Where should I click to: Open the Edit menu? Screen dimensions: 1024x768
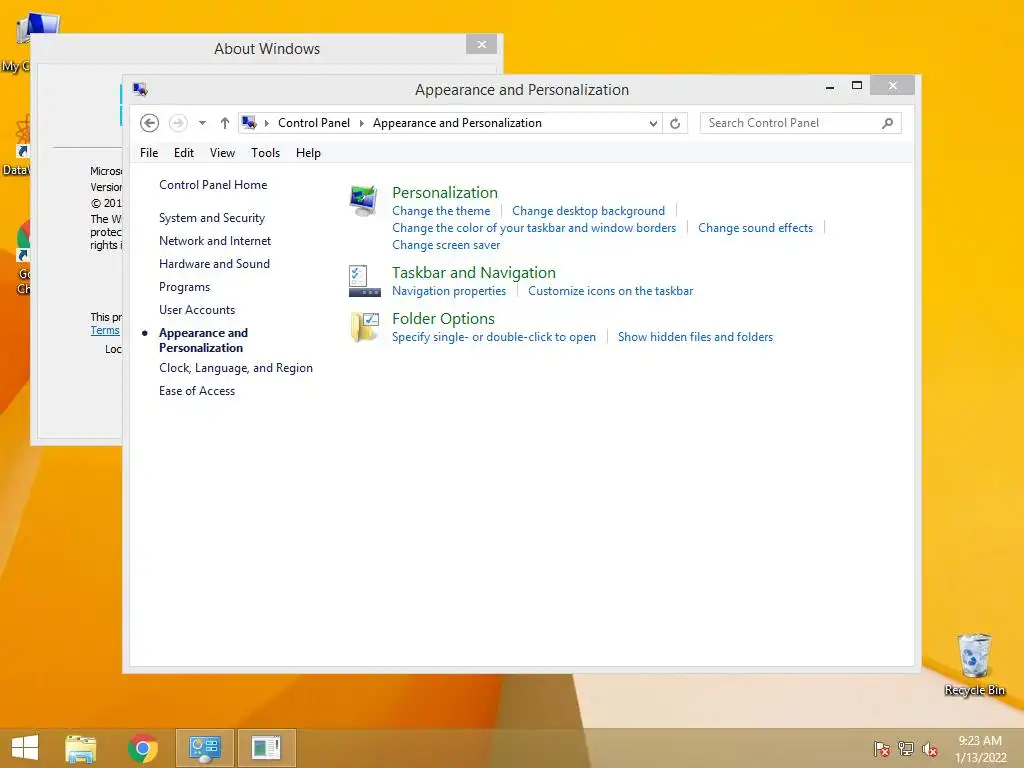point(184,153)
